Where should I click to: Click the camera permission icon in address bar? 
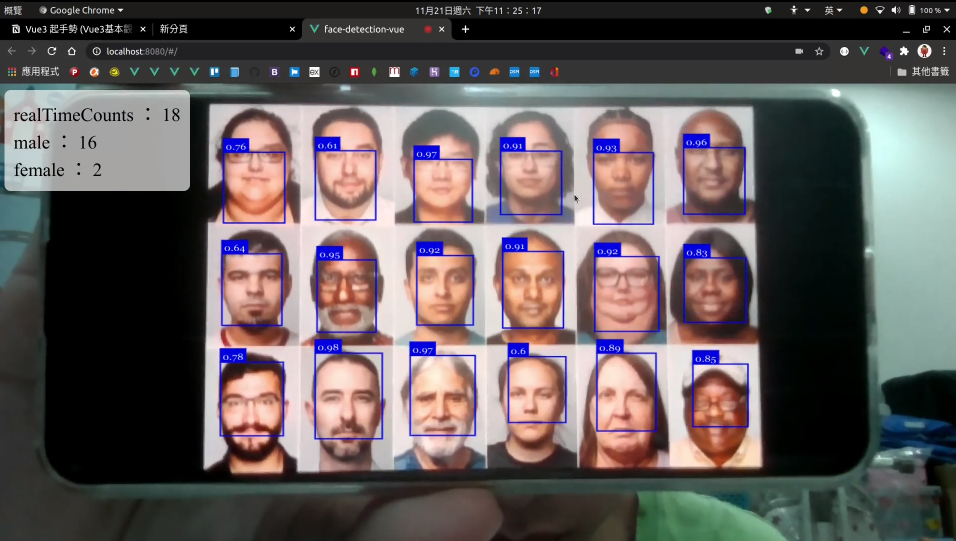coord(799,51)
